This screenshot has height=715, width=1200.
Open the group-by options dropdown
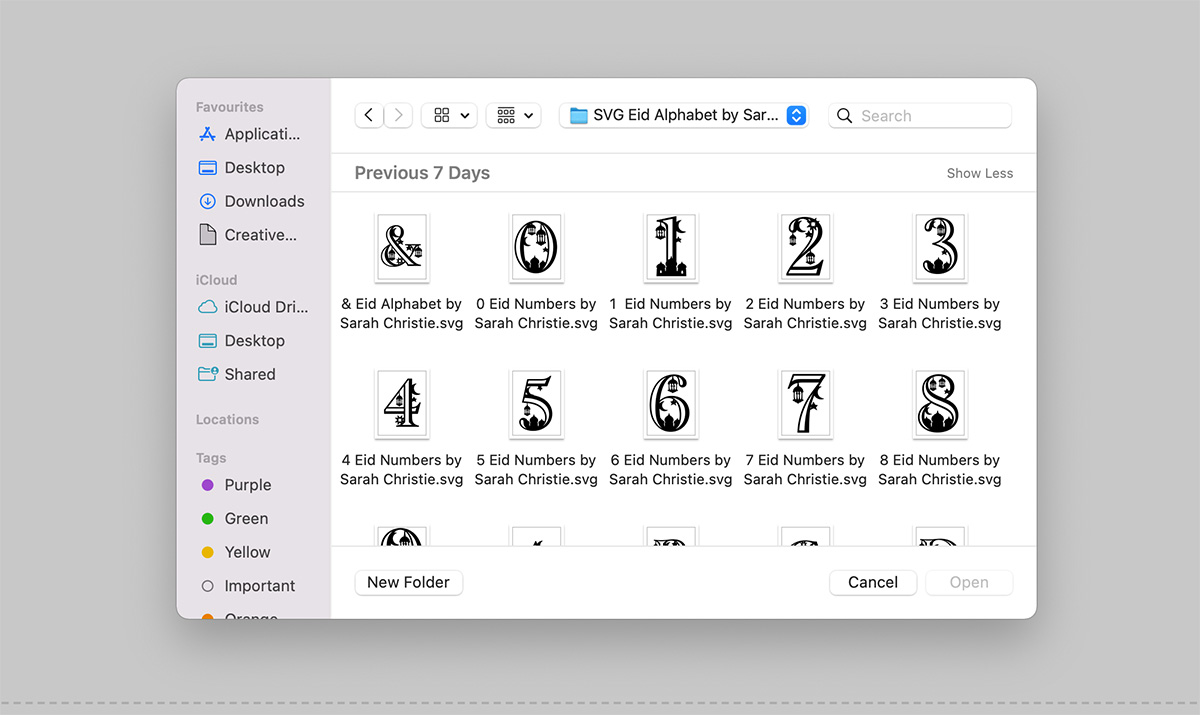coord(513,115)
